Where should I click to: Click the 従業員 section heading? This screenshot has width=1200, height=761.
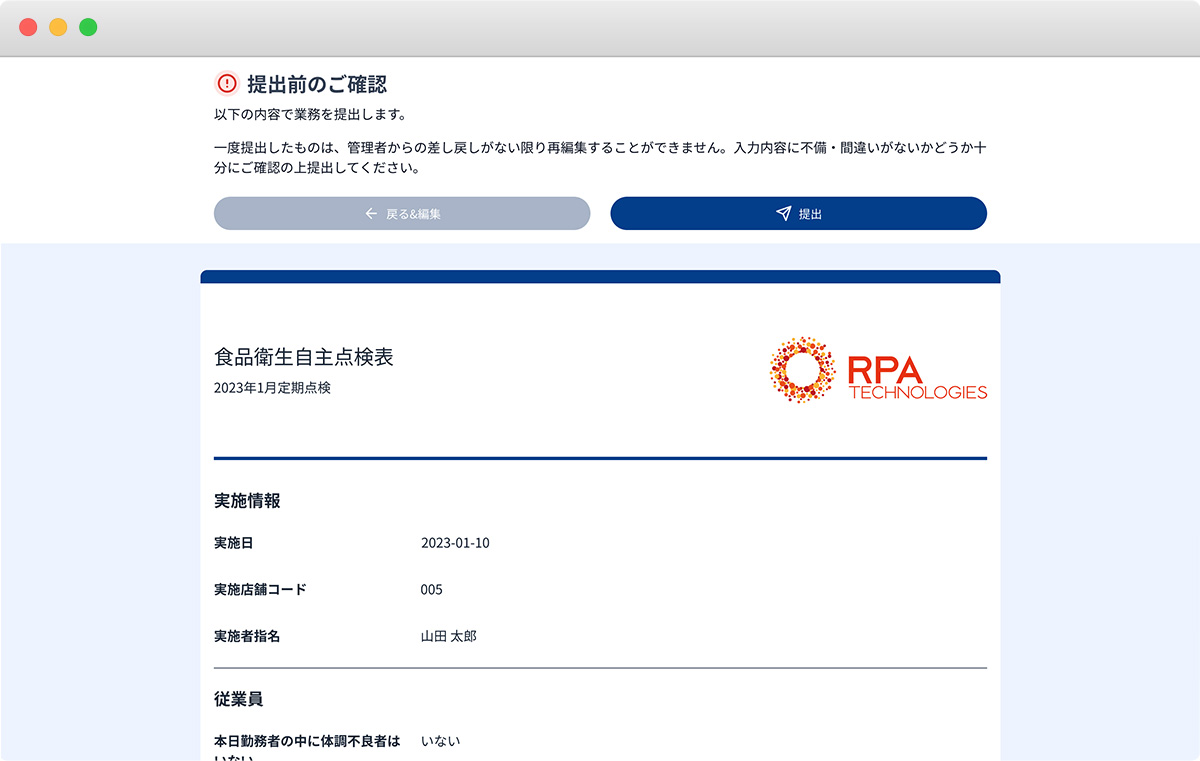(238, 698)
